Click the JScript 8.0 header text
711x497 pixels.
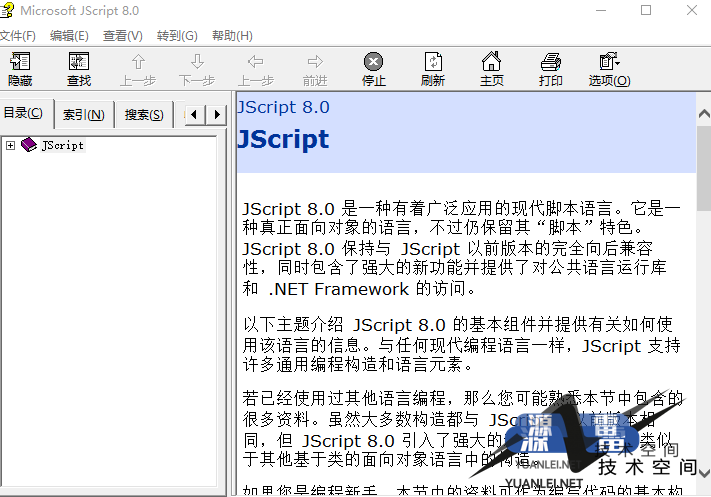click(x=283, y=107)
